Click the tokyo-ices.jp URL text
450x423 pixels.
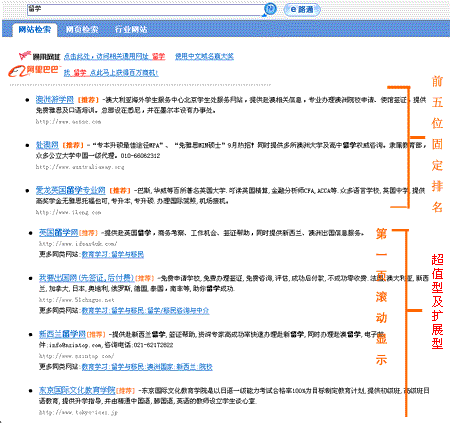tap(78, 413)
